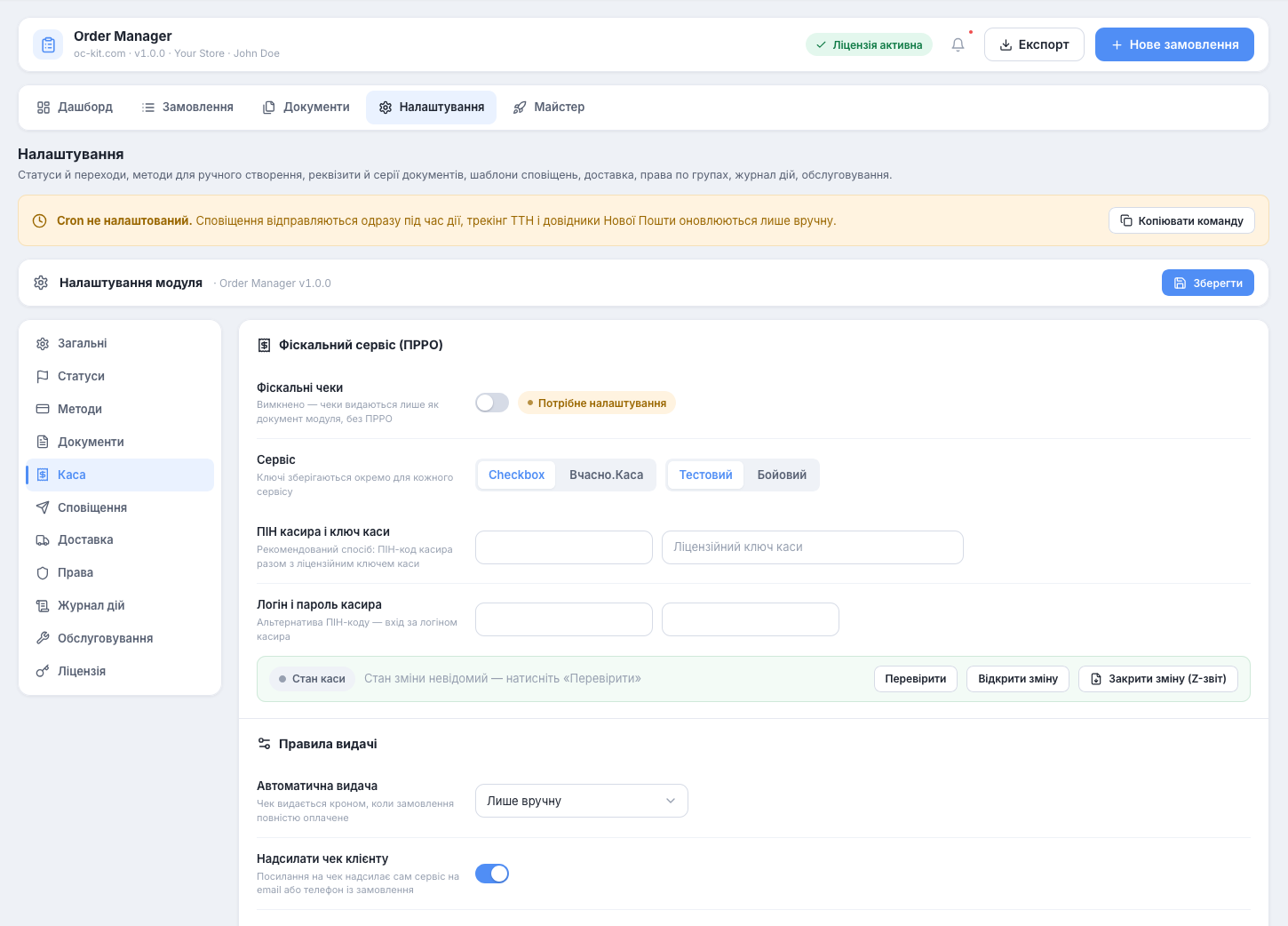Click the card icon beside Методи

[43, 410]
